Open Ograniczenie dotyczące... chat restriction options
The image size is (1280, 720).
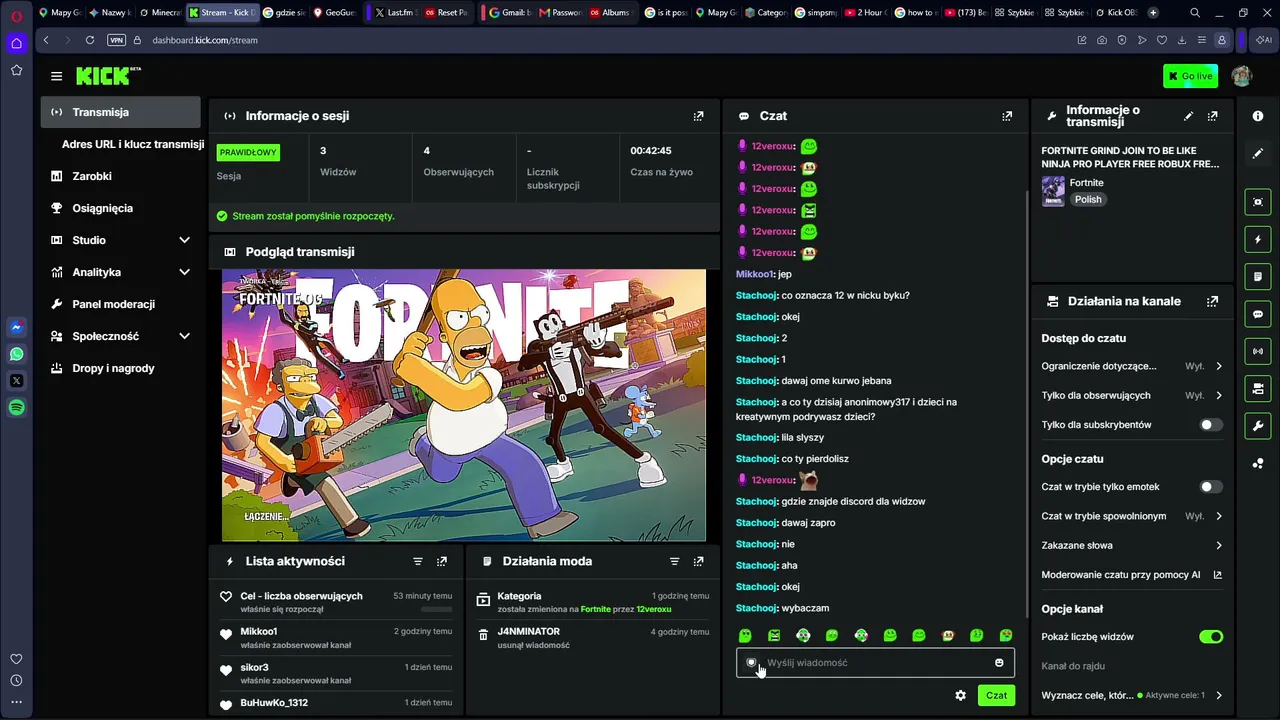1132,366
